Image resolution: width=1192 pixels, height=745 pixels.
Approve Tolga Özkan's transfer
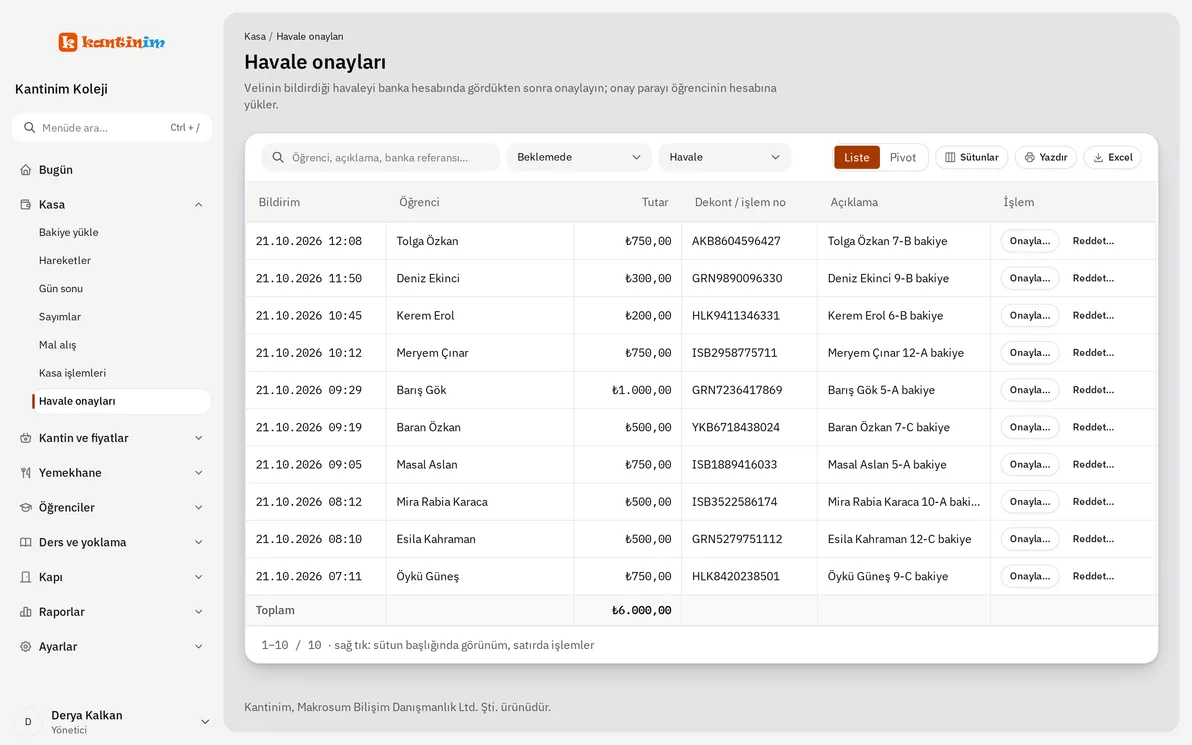click(x=1030, y=241)
